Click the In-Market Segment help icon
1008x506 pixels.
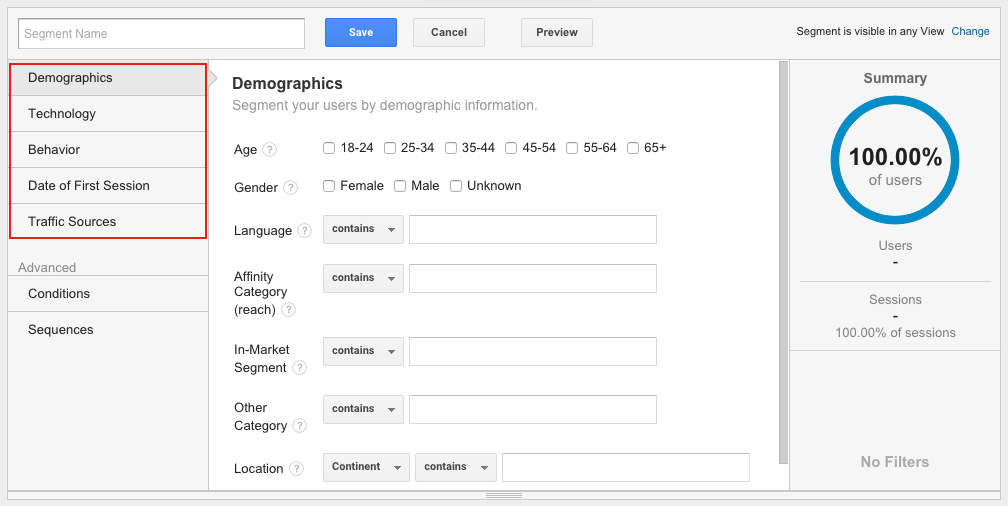(x=299, y=368)
